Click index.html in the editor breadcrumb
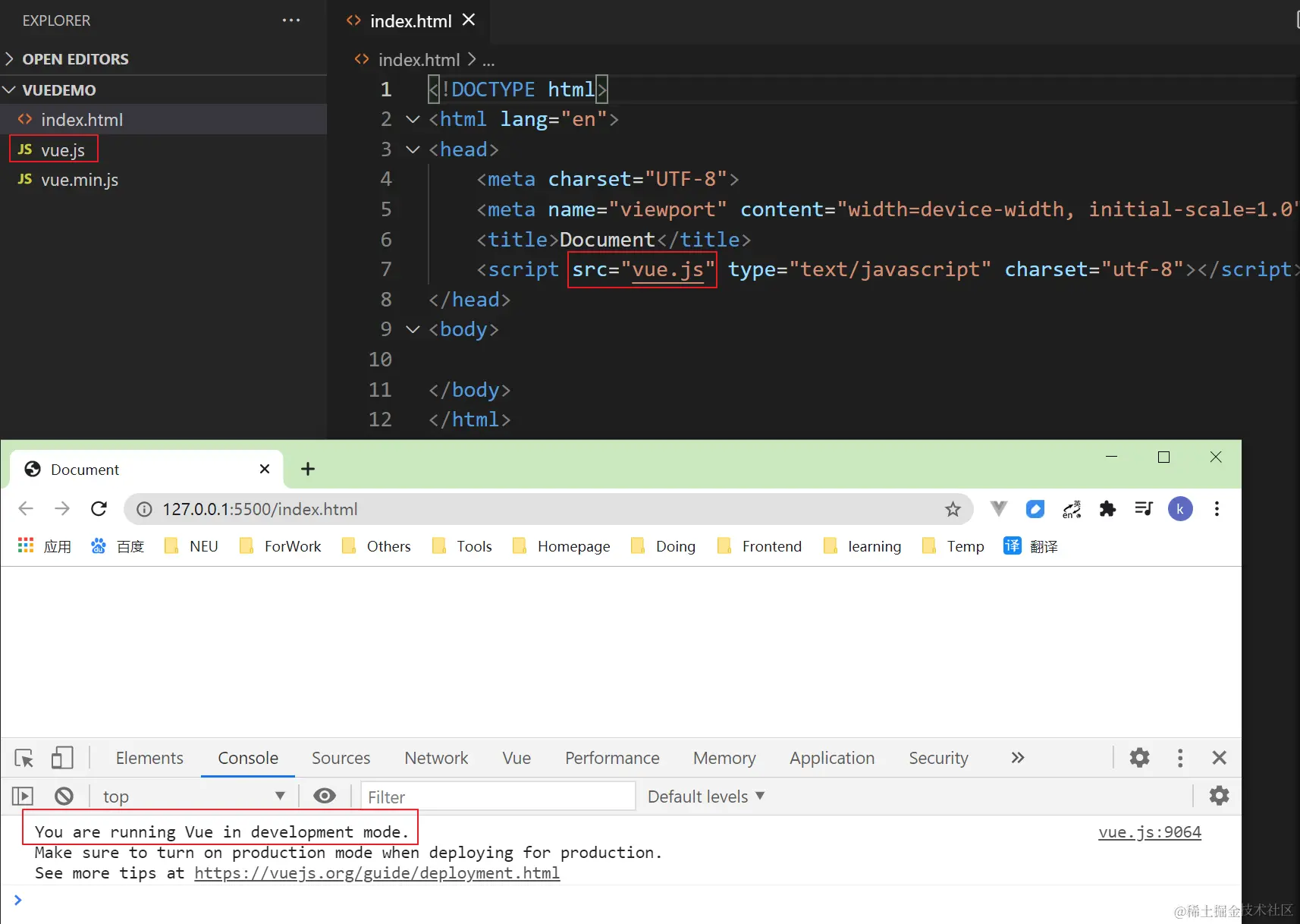 [x=419, y=60]
